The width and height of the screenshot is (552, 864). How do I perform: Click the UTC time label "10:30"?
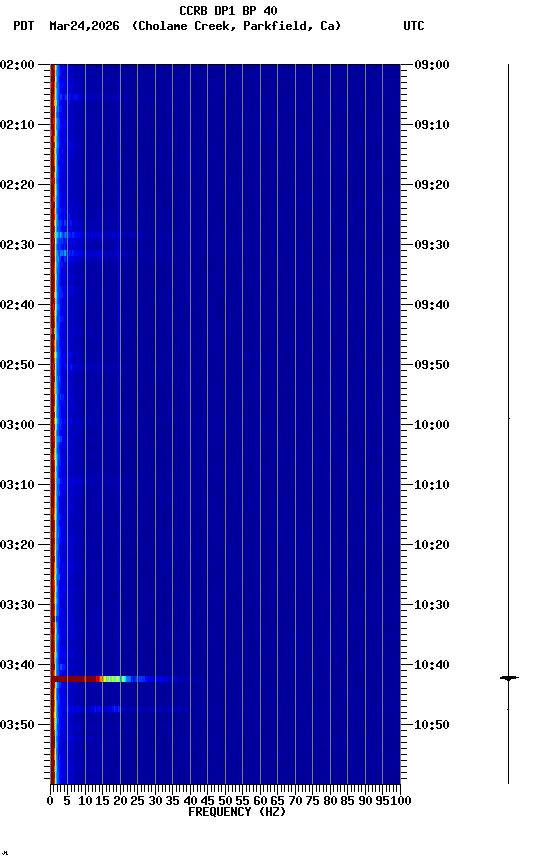[432, 605]
